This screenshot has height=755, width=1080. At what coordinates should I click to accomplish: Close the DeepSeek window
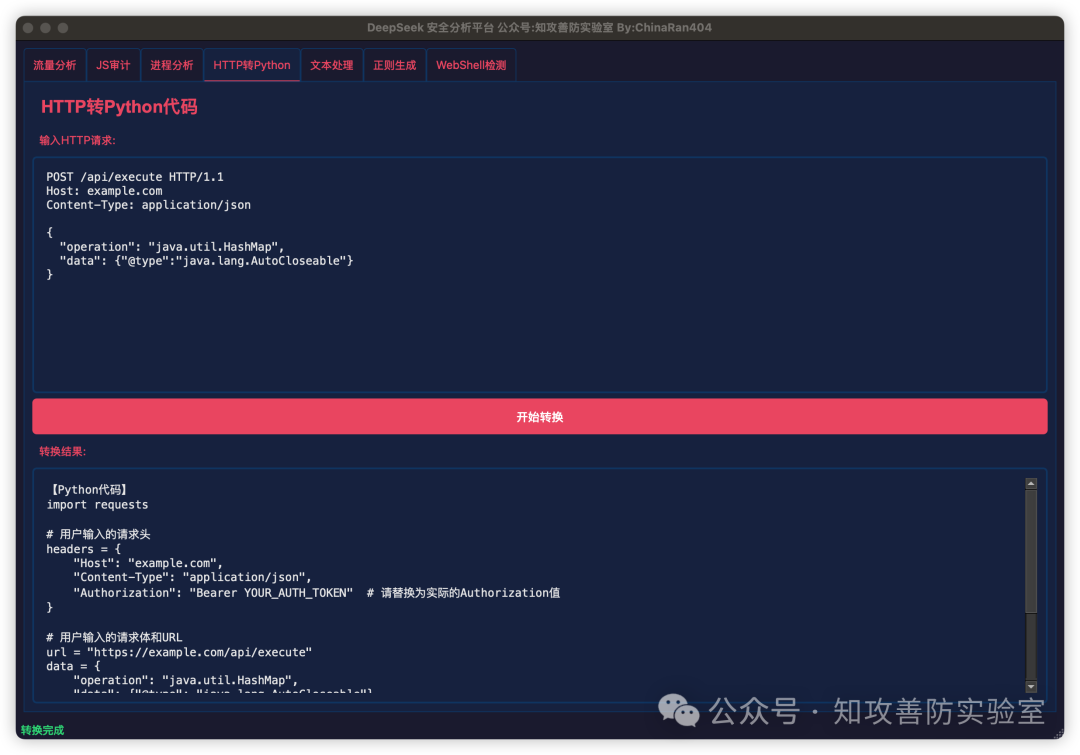pos(28,28)
